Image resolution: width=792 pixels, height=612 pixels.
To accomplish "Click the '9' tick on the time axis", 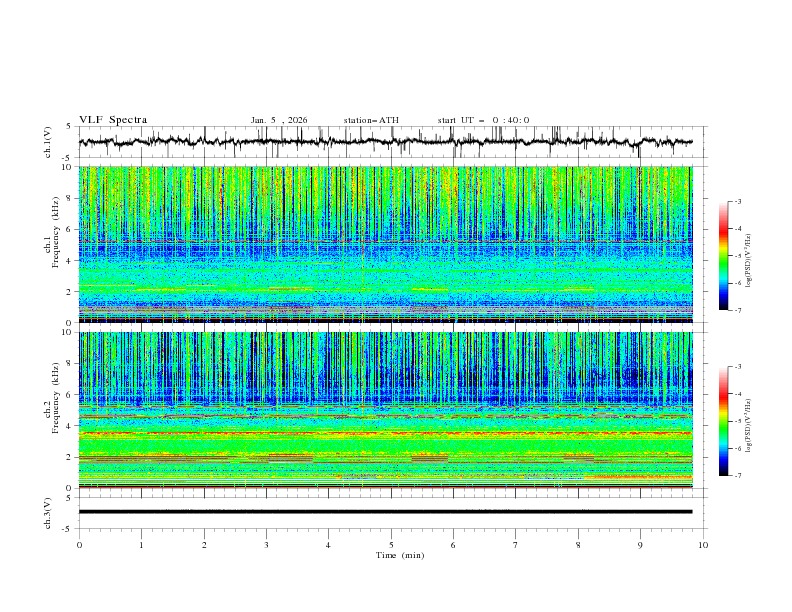I will (640, 545).
